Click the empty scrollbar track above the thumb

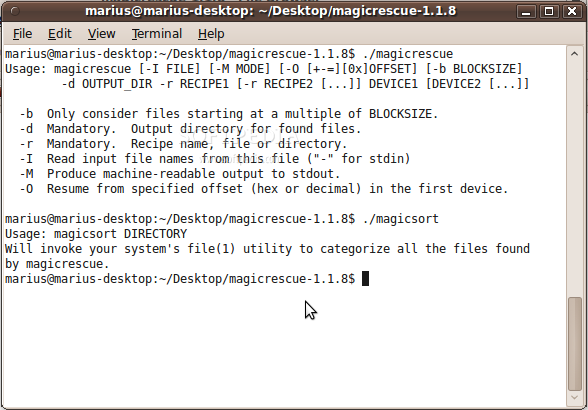coord(574,178)
